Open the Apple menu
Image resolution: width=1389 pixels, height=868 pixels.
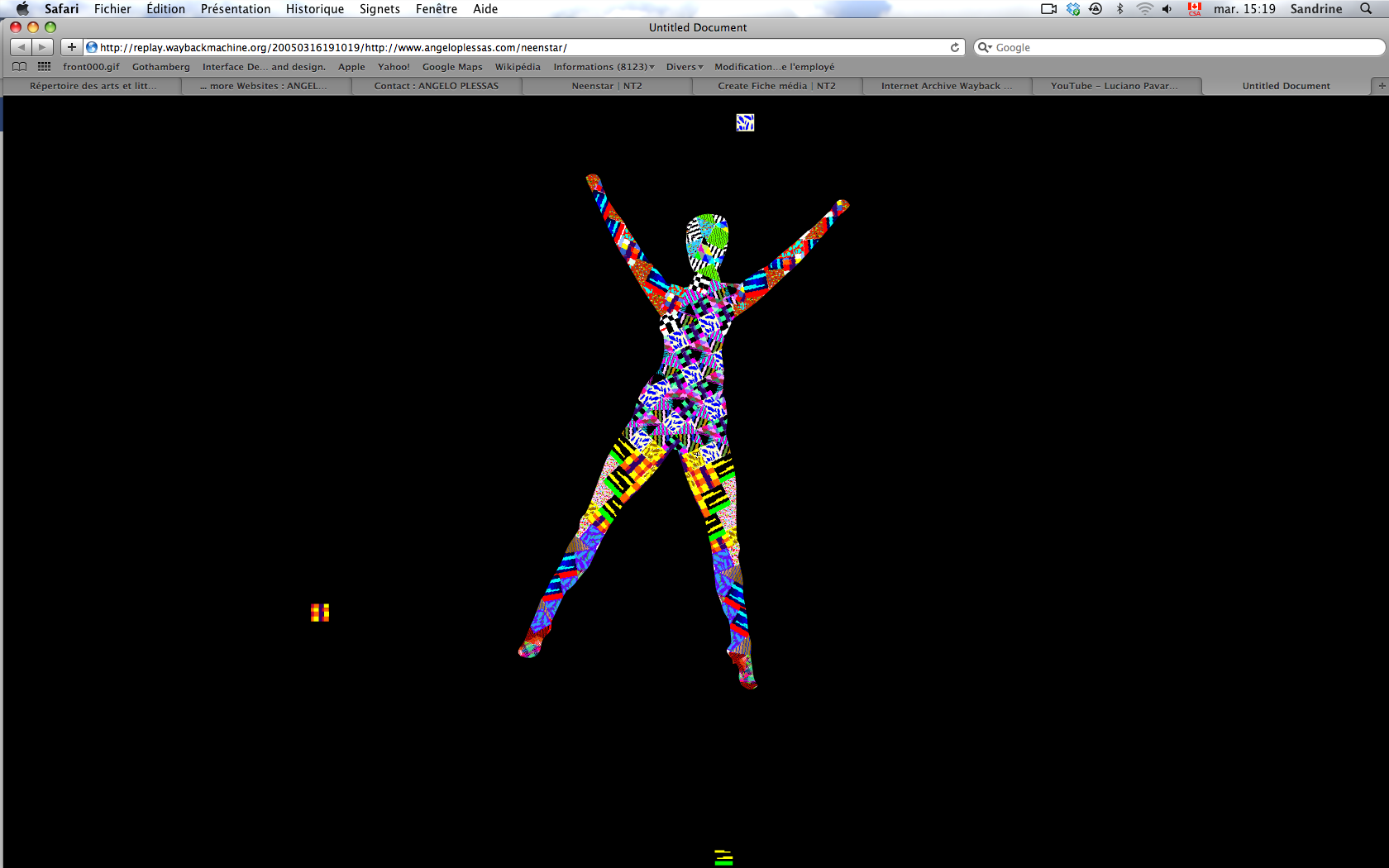22,9
